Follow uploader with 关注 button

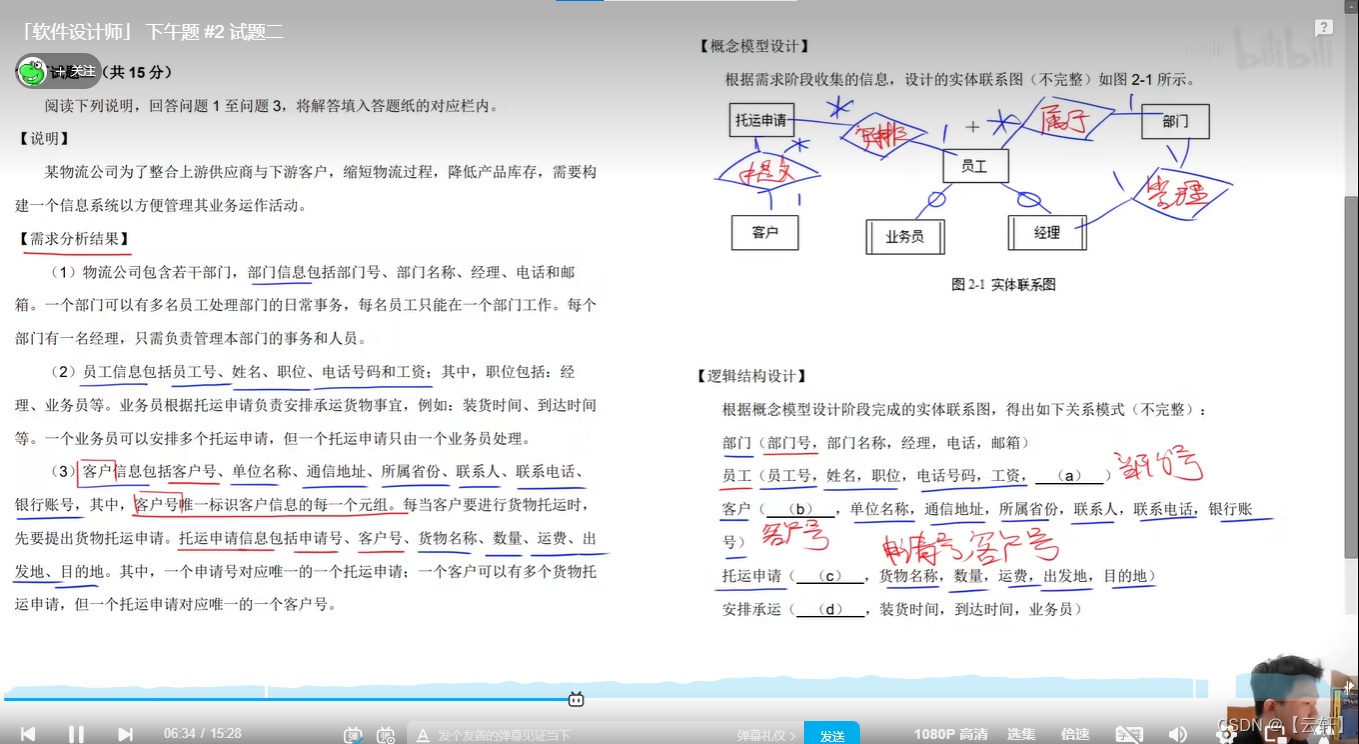pos(74,71)
